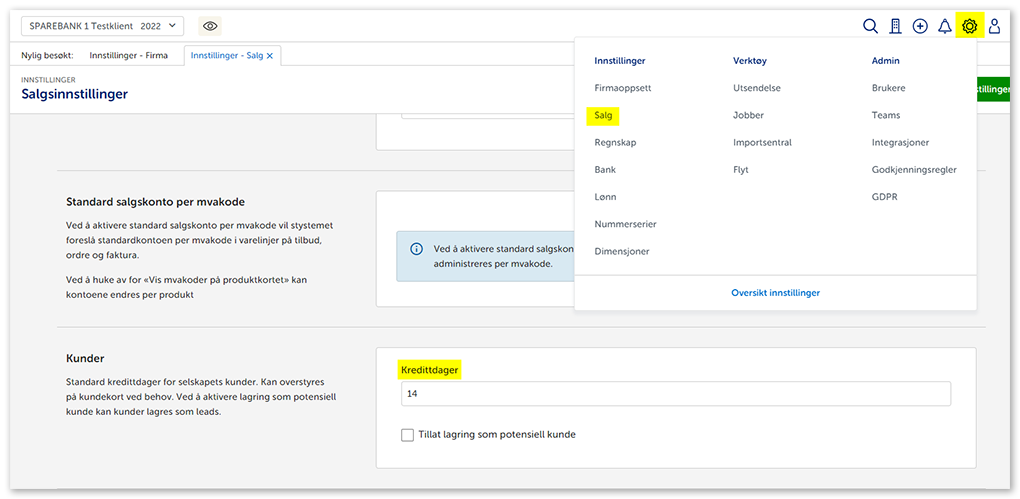Open the company building icon
This screenshot has height=499, width=1020.
click(895, 27)
